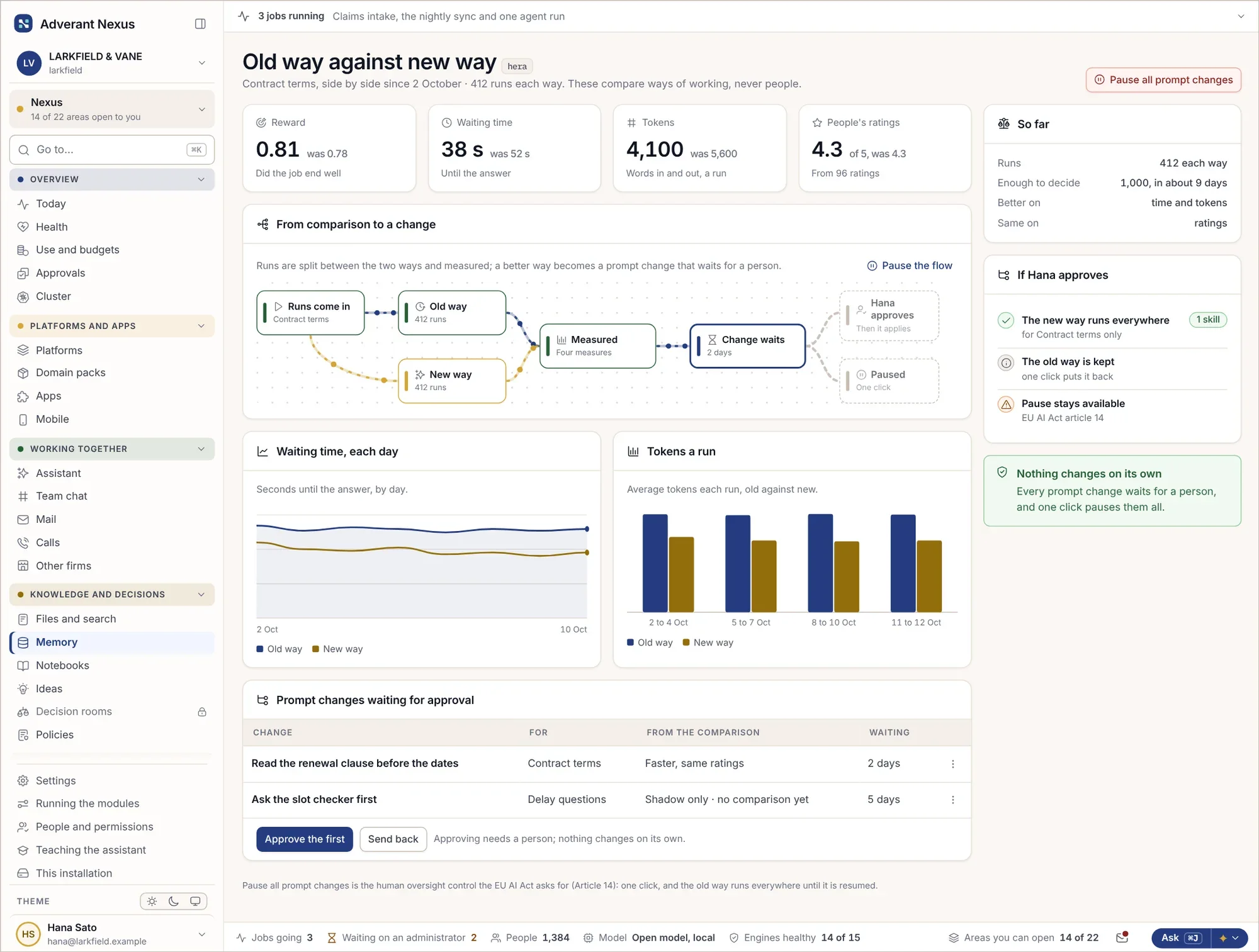Screen dimensions: 1259x952
Task: Open People and permissions
Action: pyautogui.click(x=112, y=827)
